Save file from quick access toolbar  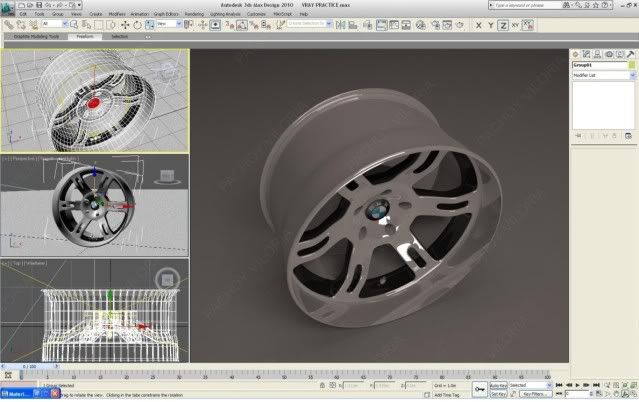pyautogui.click(x=39, y=5)
